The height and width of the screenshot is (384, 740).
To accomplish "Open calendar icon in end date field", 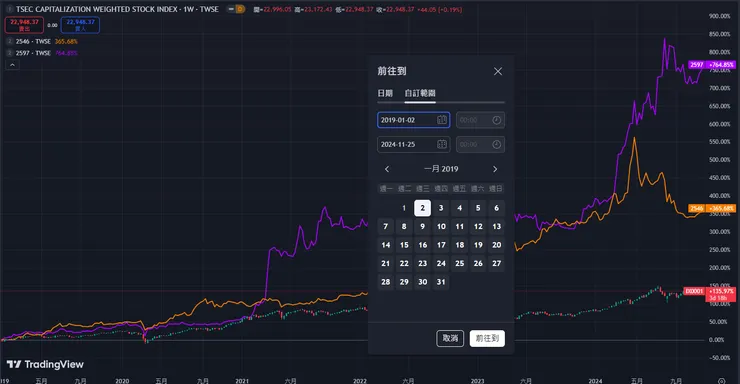I will tap(442, 144).
